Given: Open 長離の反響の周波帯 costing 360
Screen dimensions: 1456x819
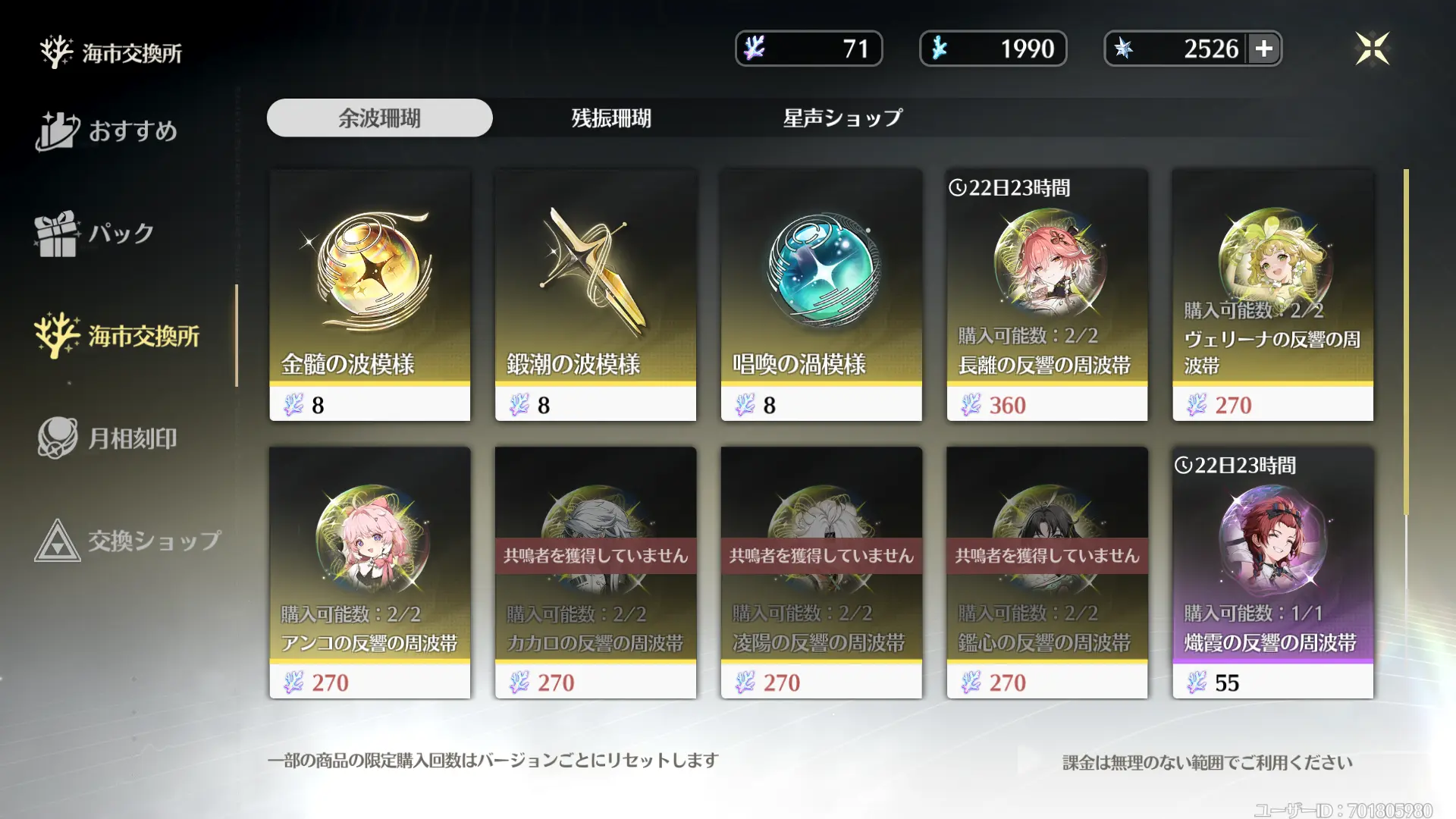Looking at the screenshot, I should [1047, 294].
